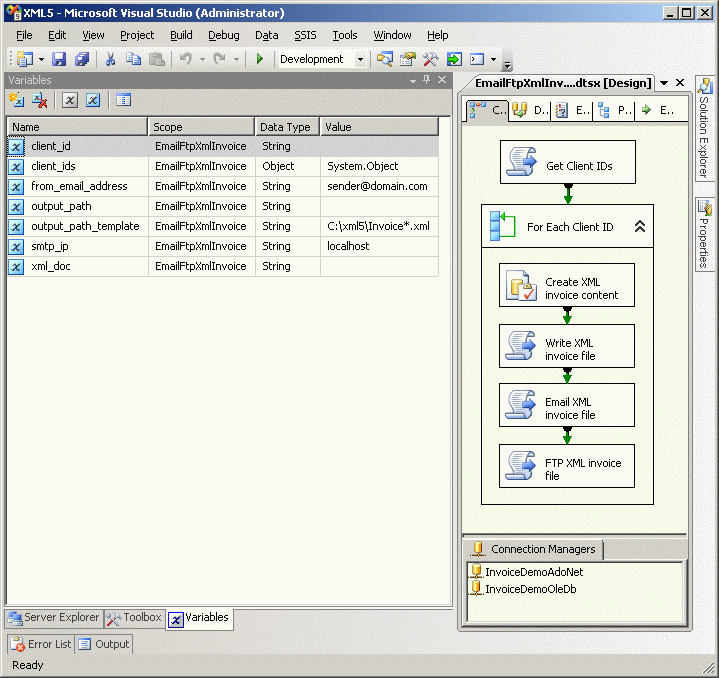
Task: Open the document tab list dropdown arrow
Action: click(x=663, y=83)
